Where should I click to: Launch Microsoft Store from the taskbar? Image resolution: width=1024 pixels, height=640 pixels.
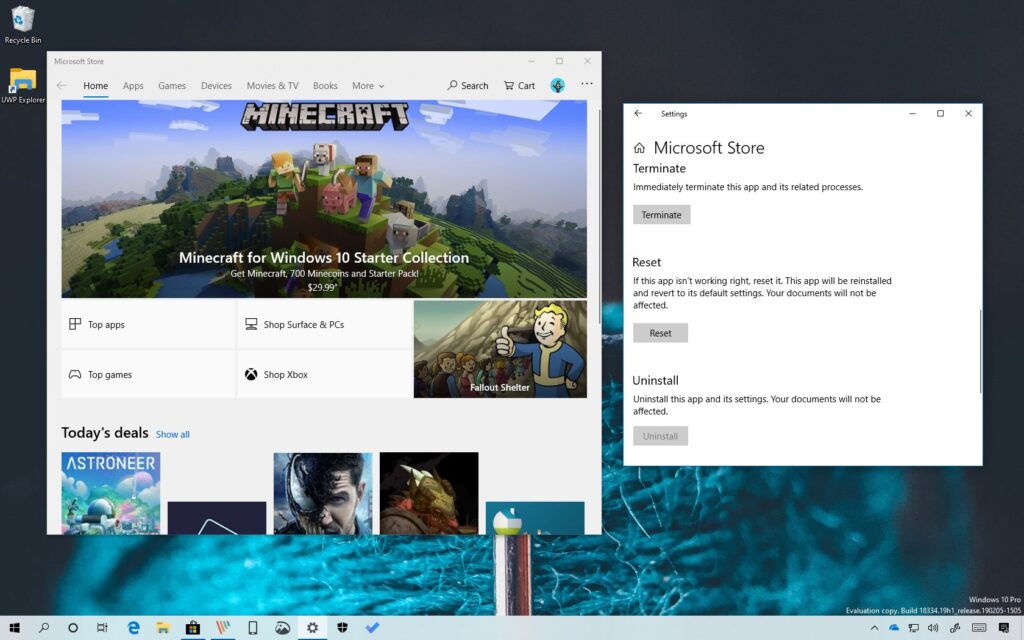191,627
